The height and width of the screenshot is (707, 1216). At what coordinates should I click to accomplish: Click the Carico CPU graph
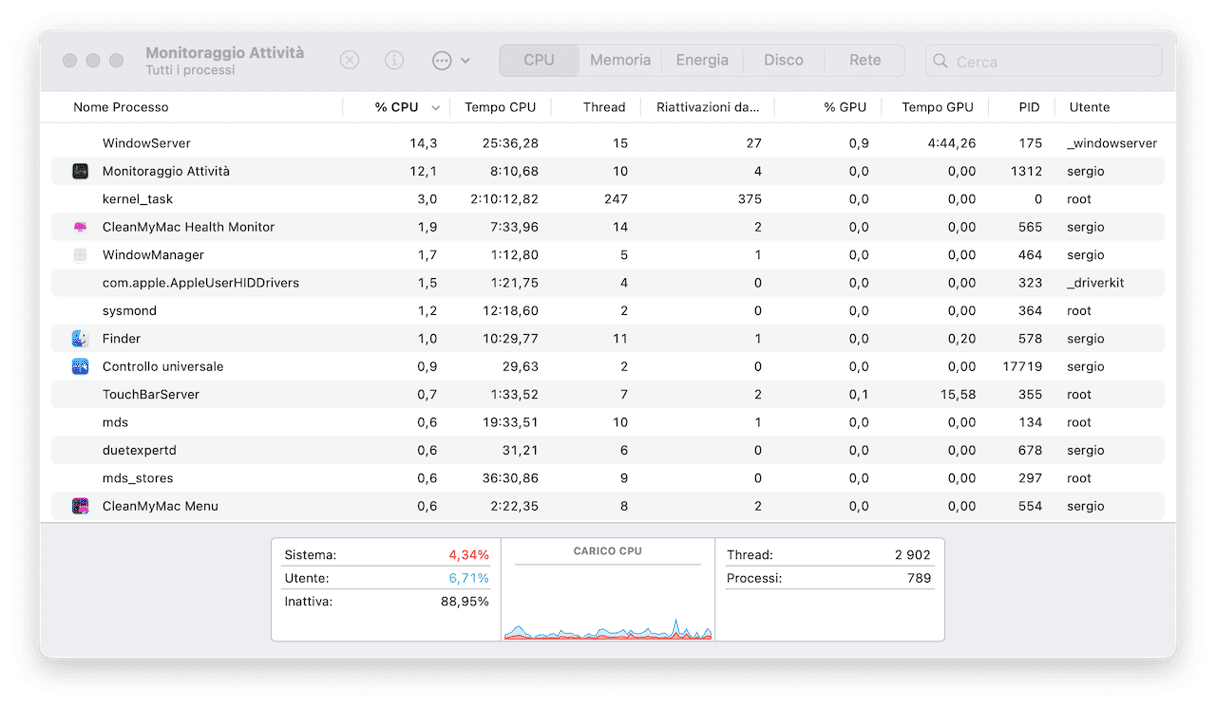click(608, 600)
